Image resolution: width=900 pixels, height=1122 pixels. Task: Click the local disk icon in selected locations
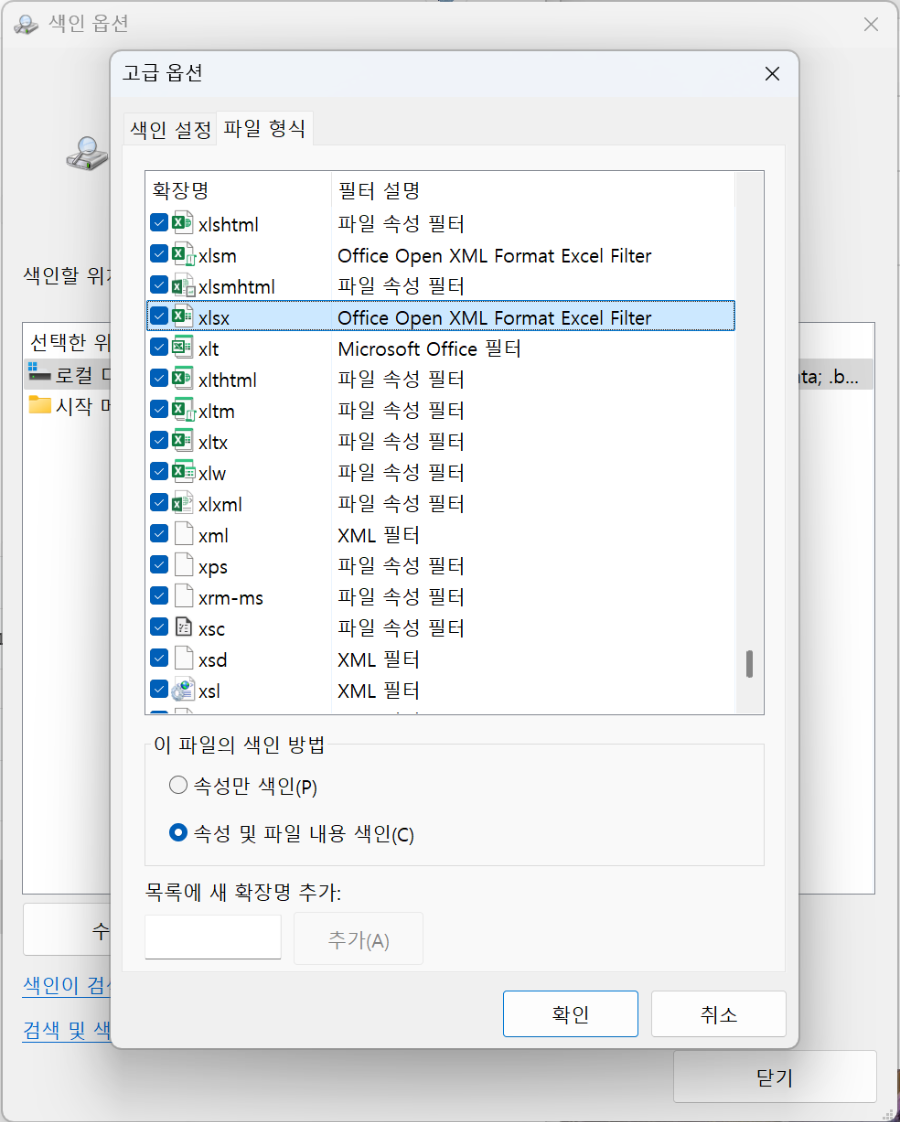[37, 373]
